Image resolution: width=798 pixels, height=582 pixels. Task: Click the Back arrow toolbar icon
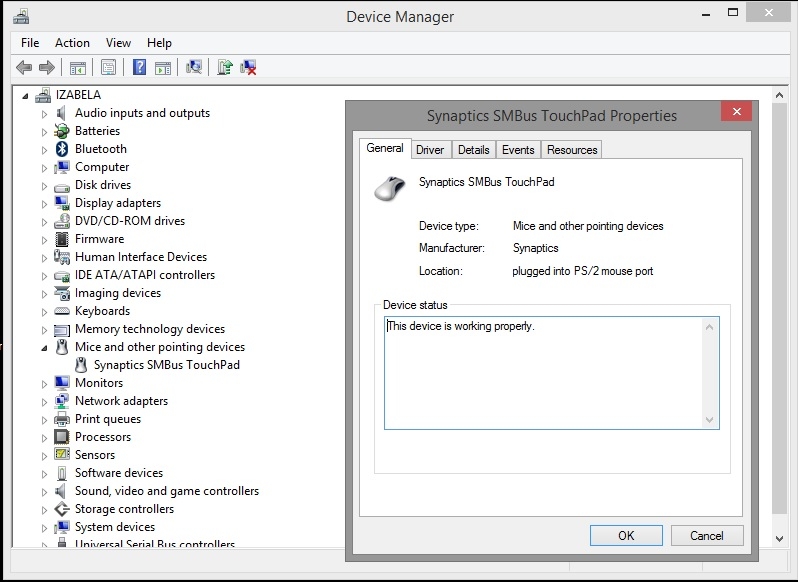24,67
